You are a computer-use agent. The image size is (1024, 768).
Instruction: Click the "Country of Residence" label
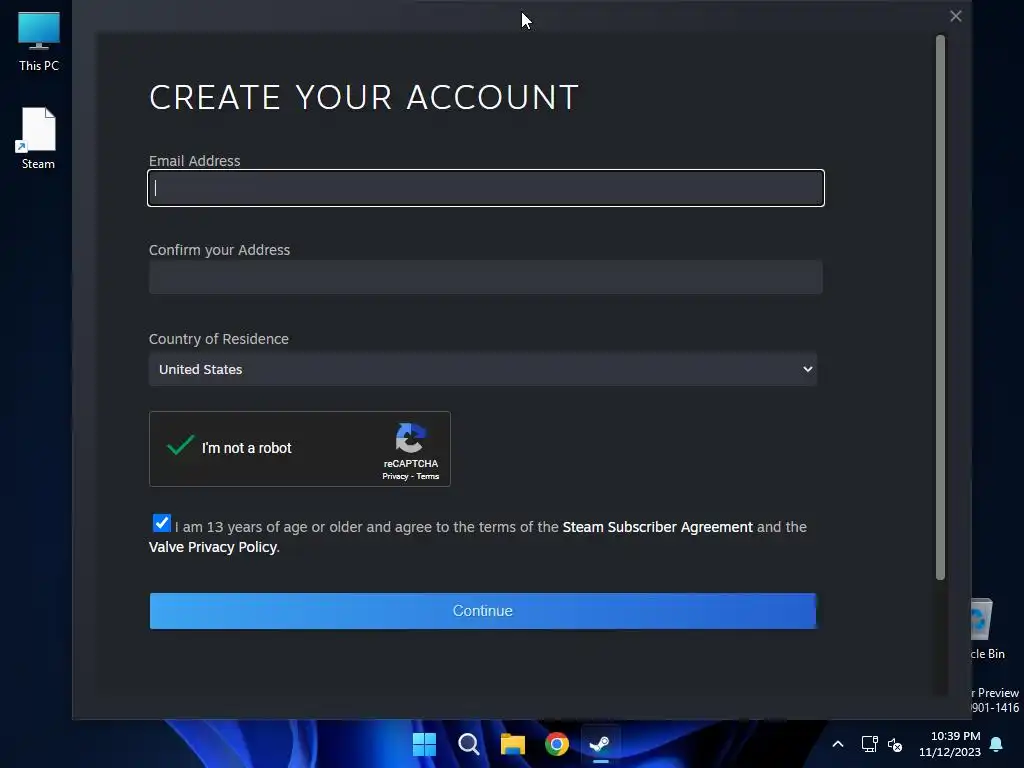pyautogui.click(x=219, y=339)
